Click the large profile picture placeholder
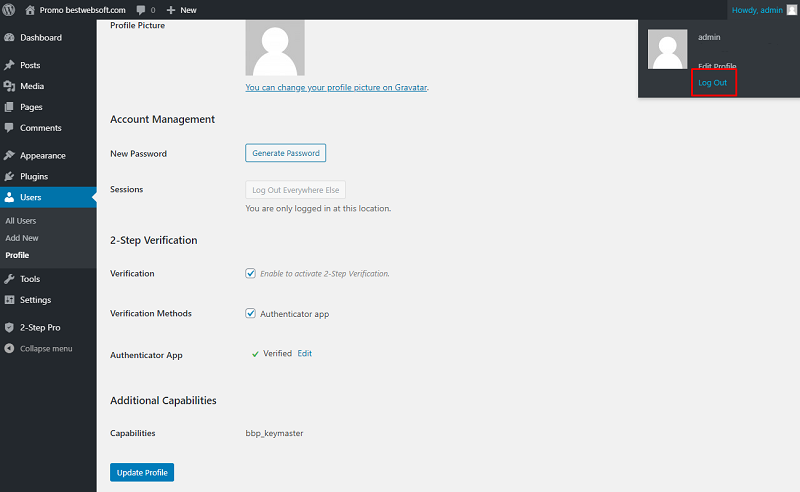Screen dimensions: 800x492 tap(275, 48)
